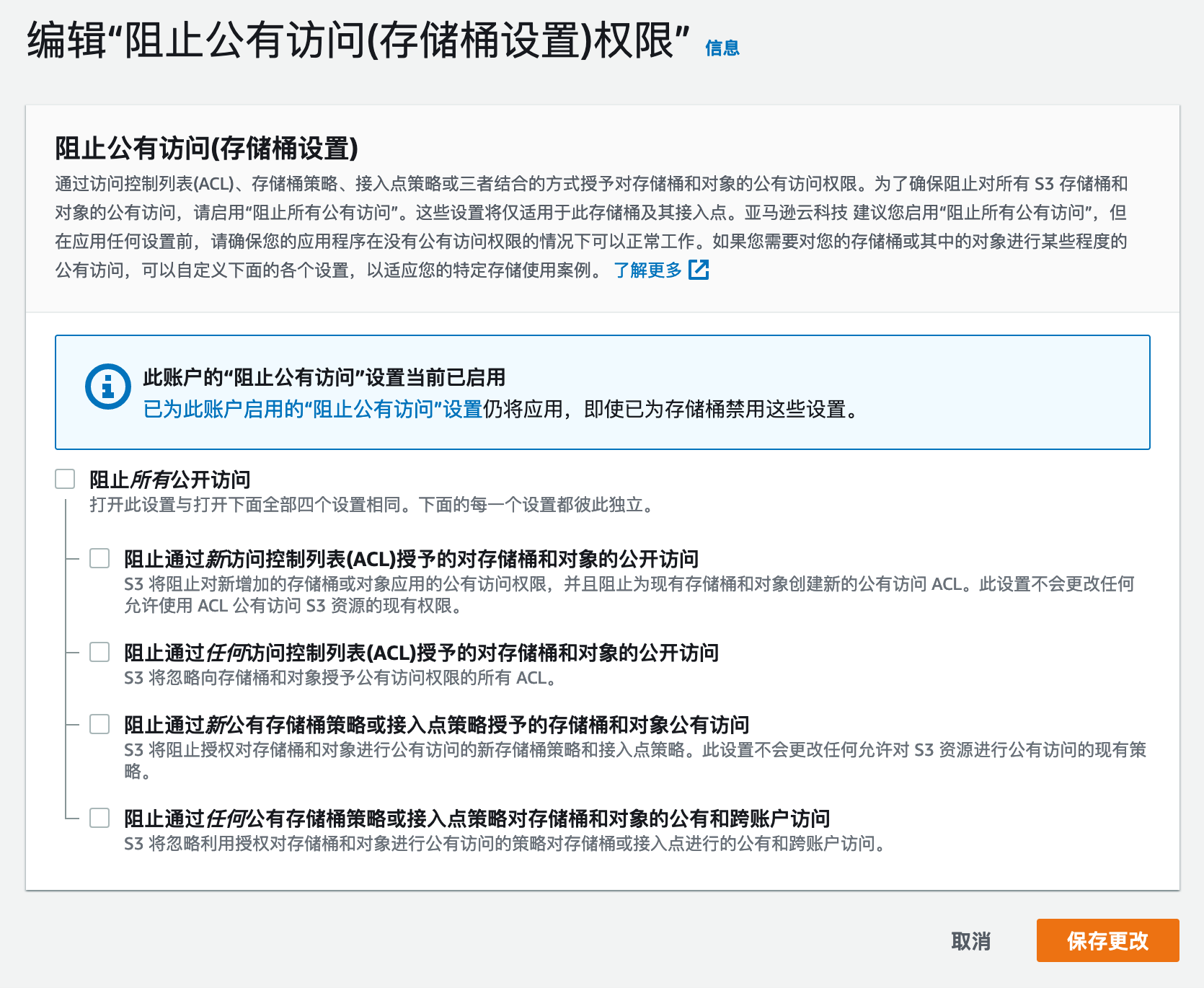Click the page title 编辑“阻止公有访问(存储桶设置)权限”
Image resolution: width=1204 pixels, height=988 pixels.
pyautogui.click(x=358, y=40)
